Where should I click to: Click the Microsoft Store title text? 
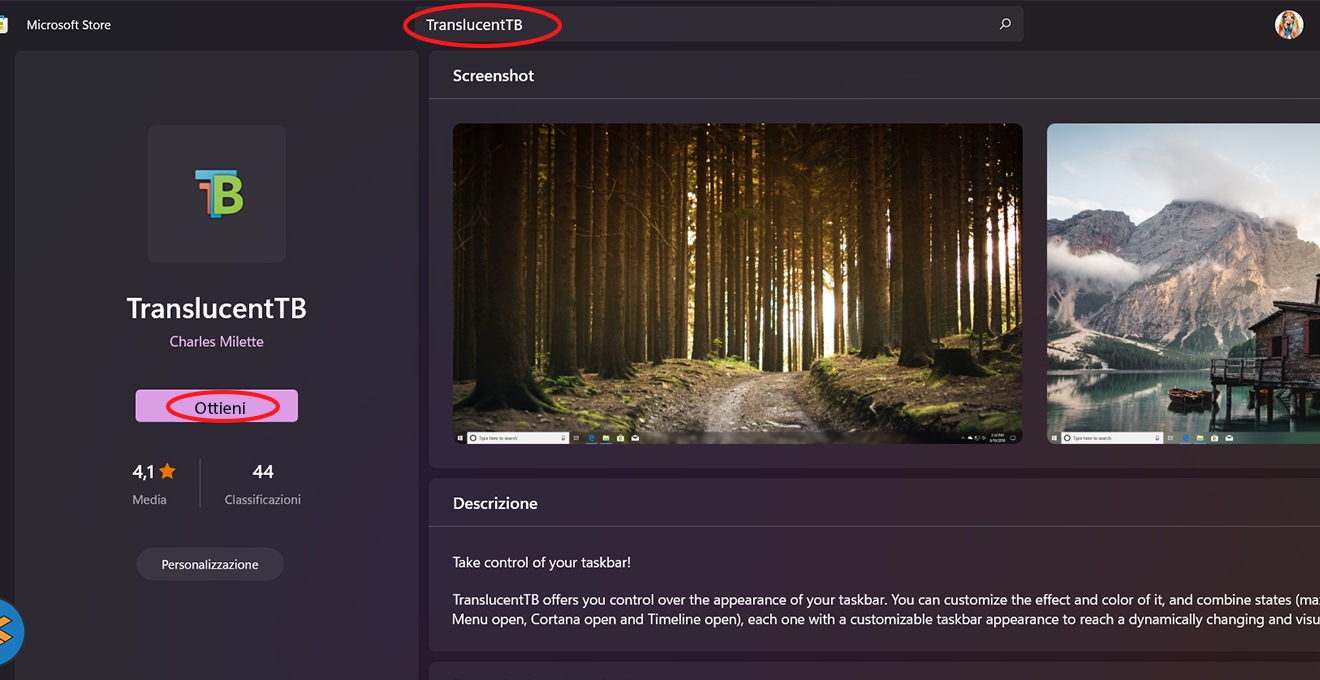tap(69, 25)
